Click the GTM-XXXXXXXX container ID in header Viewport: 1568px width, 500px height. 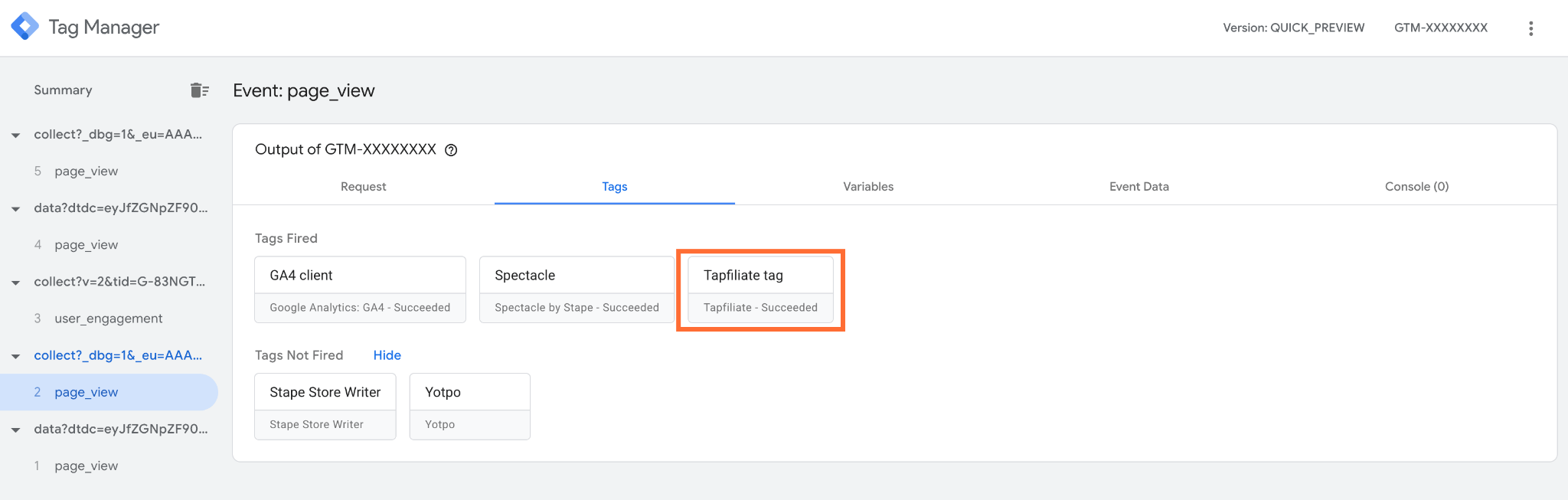tap(1440, 28)
